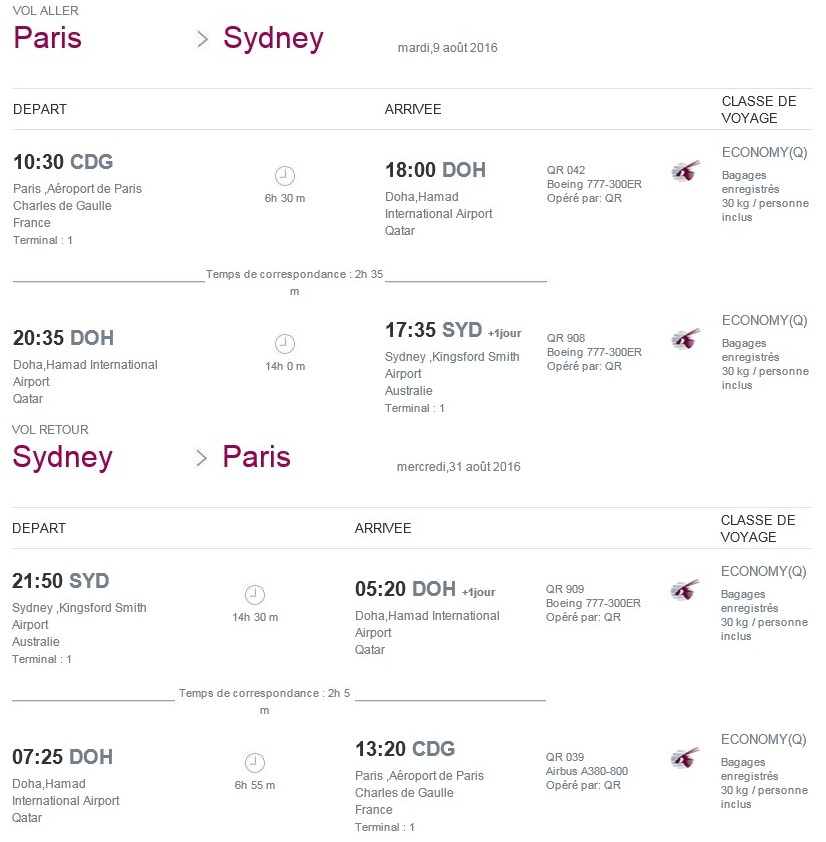Click the 13:20 CDG arrival time
The image size is (826, 842).
click(405, 749)
